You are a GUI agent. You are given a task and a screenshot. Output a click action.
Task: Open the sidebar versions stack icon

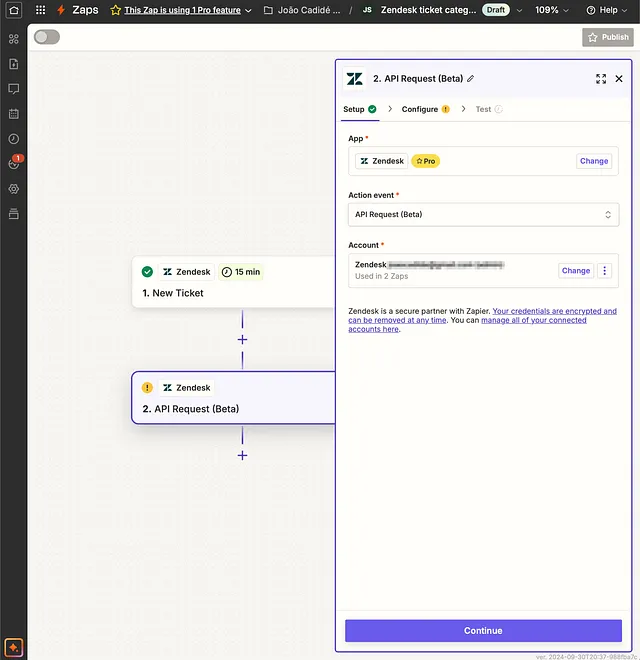click(13, 214)
